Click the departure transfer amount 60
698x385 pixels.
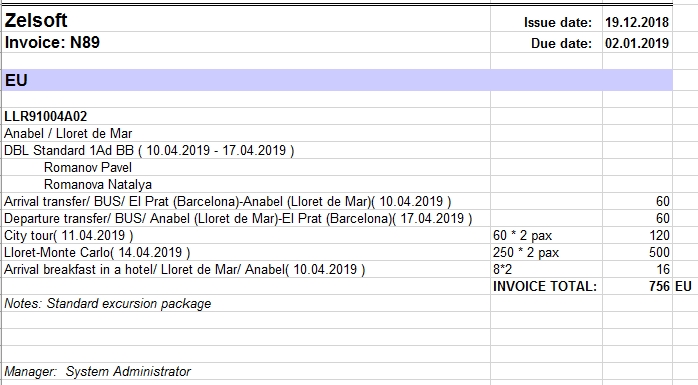point(662,219)
